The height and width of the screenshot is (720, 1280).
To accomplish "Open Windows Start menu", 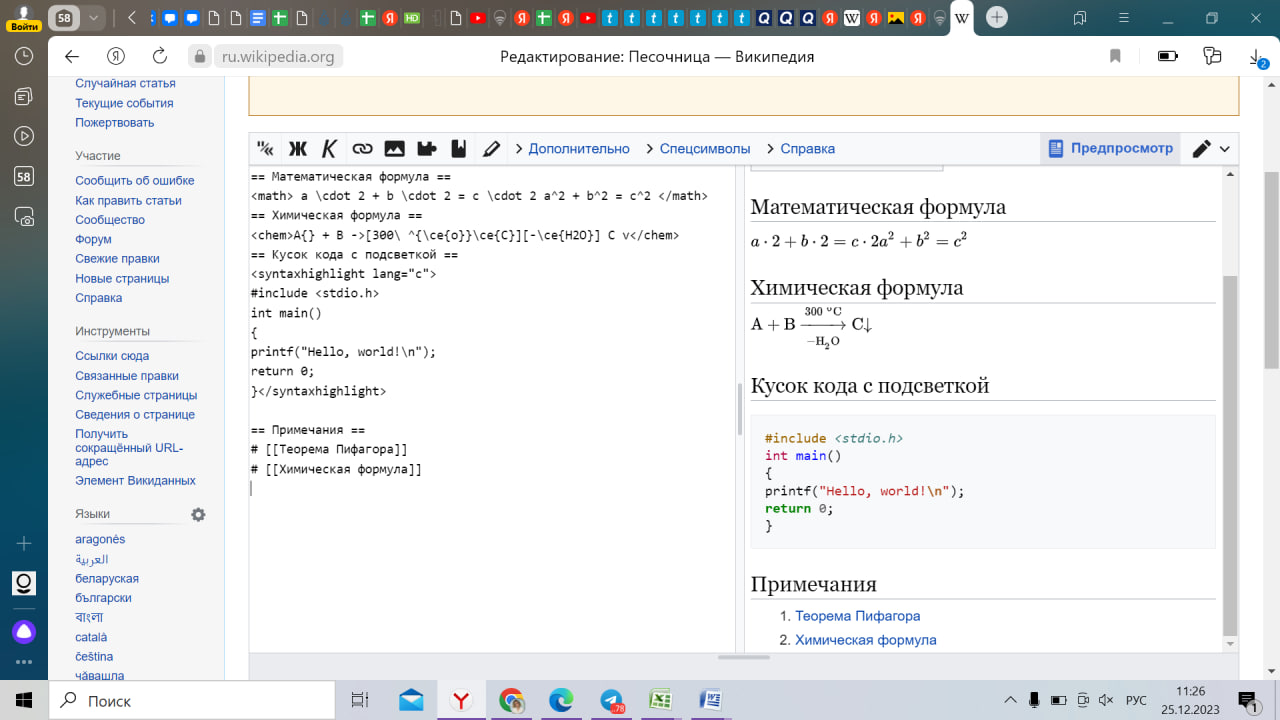I will [x=24, y=700].
